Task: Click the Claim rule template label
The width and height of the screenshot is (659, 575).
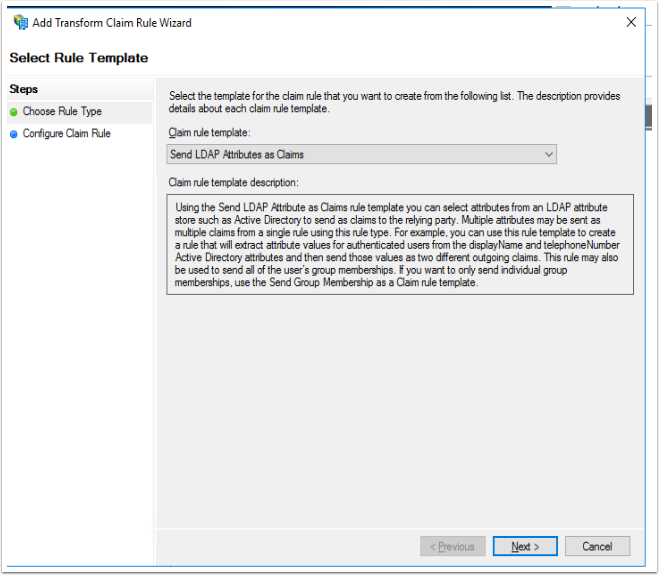Action: [209, 132]
